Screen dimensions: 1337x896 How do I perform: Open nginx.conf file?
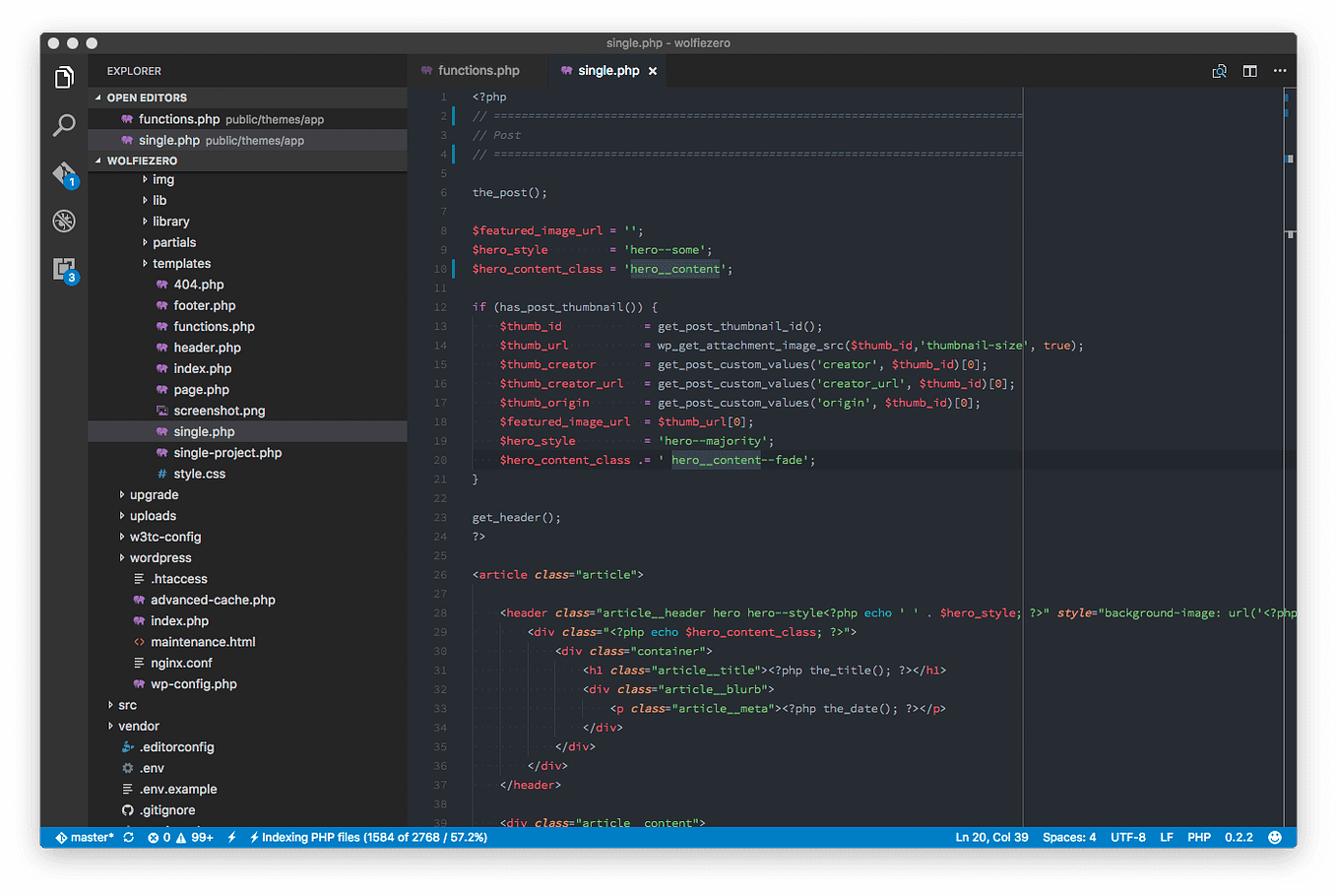[248, 663]
